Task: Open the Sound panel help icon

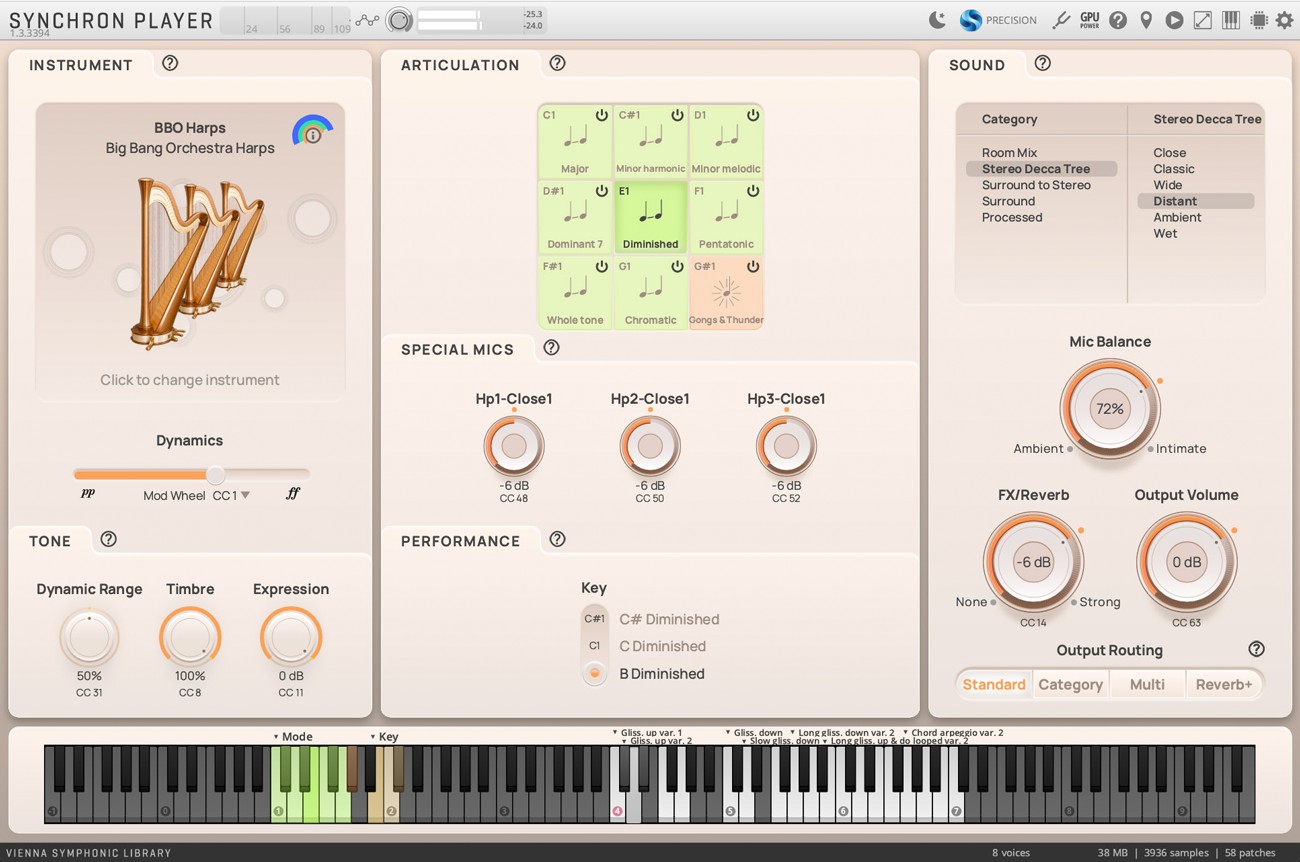Action: pyautogui.click(x=1042, y=63)
